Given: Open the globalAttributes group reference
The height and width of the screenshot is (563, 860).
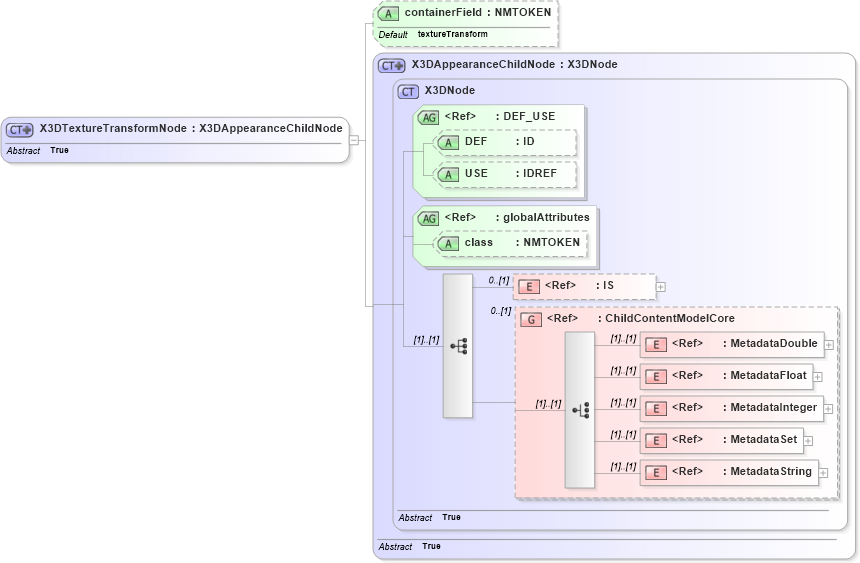Looking at the screenshot, I should coord(517,217).
